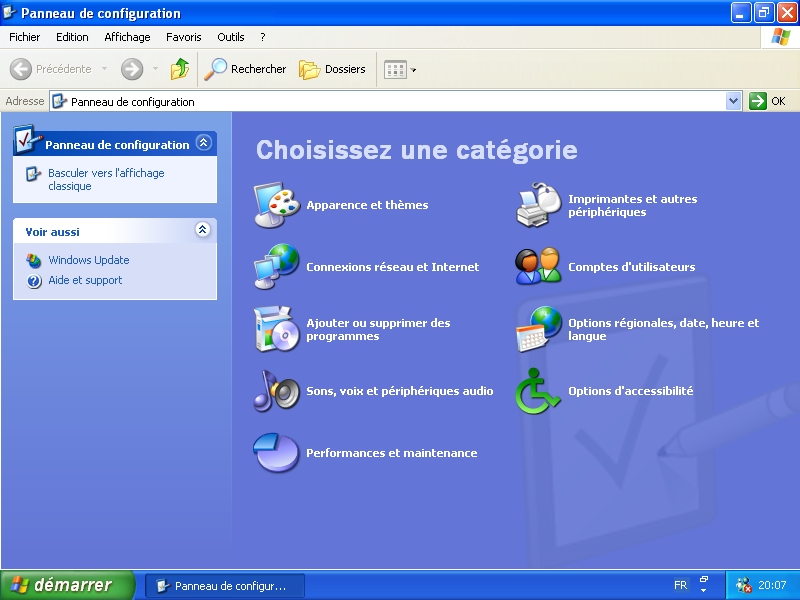Open the Sons, voix et périphériques audio icon
This screenshot has height=600, width=800.
coord(277,391)
